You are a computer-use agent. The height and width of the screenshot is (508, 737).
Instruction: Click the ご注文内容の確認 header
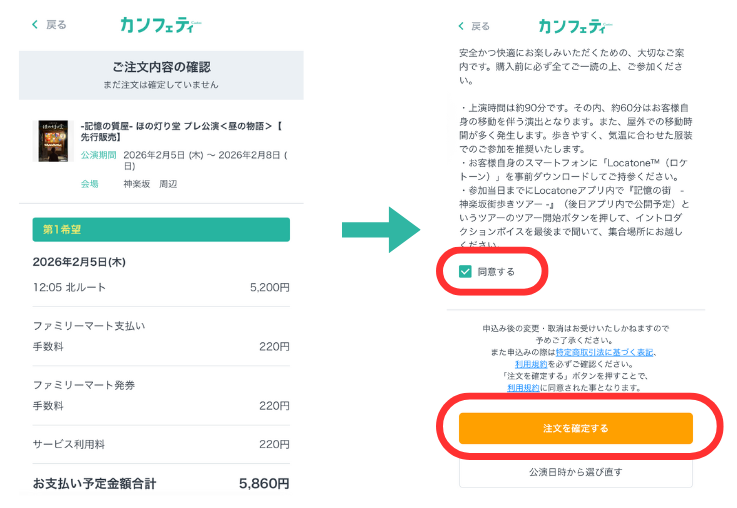[x=160, y=67]
